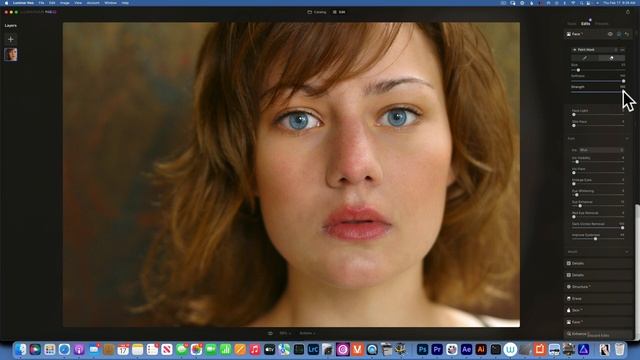Image resolution: width=640 pixels, height=360 pixels.
Task: Open the Music app in dock
Action: [255, 349]
